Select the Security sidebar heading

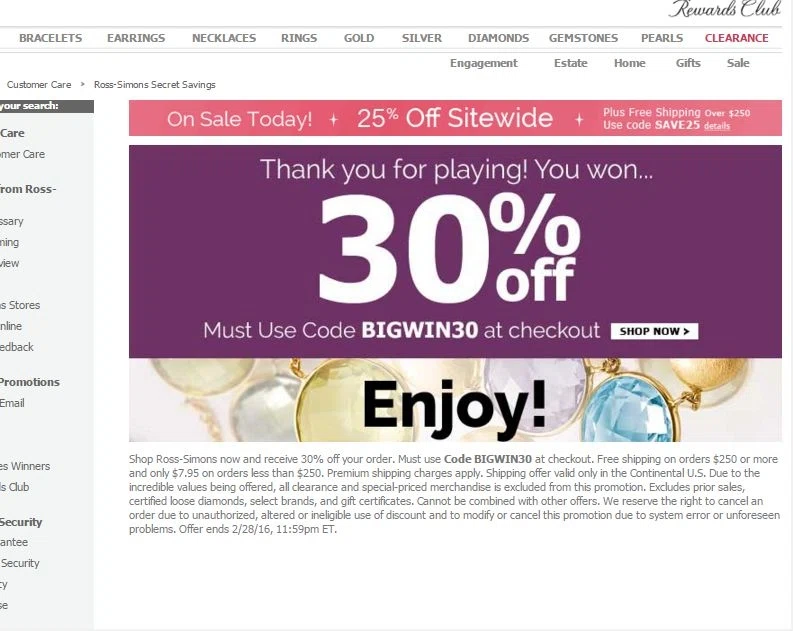pyautogui.click(x=21, y=522)
